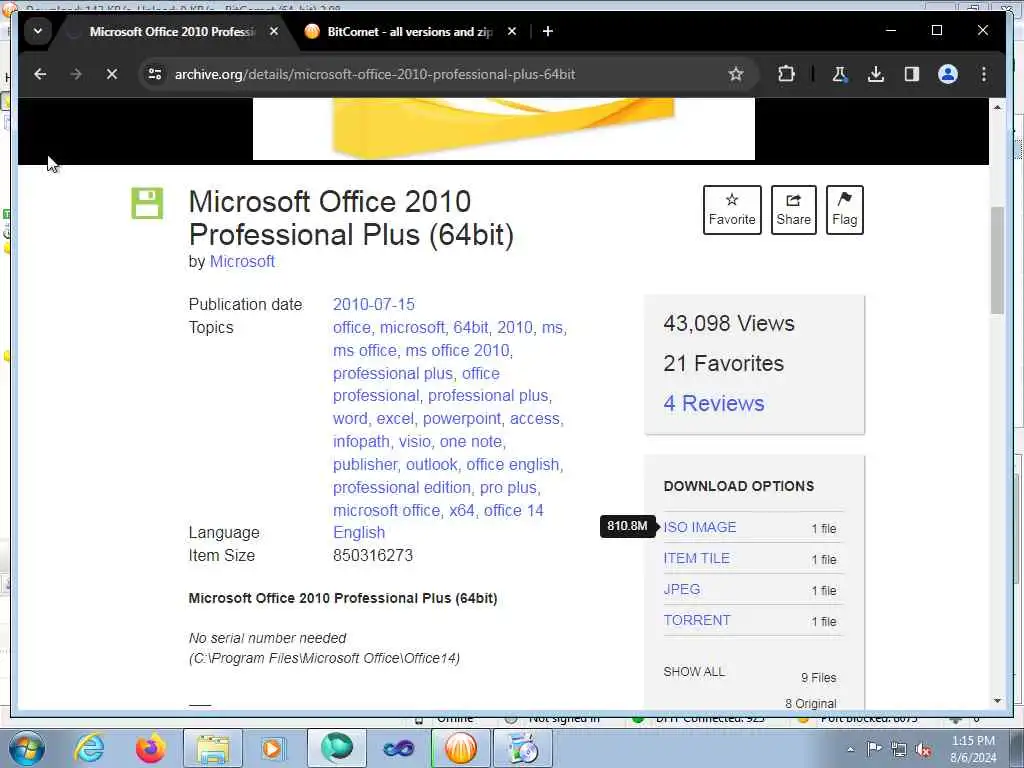This screenshot has width=1024, height=768.
Task: Open the 4 Reviews link
Action: [714, 403]
